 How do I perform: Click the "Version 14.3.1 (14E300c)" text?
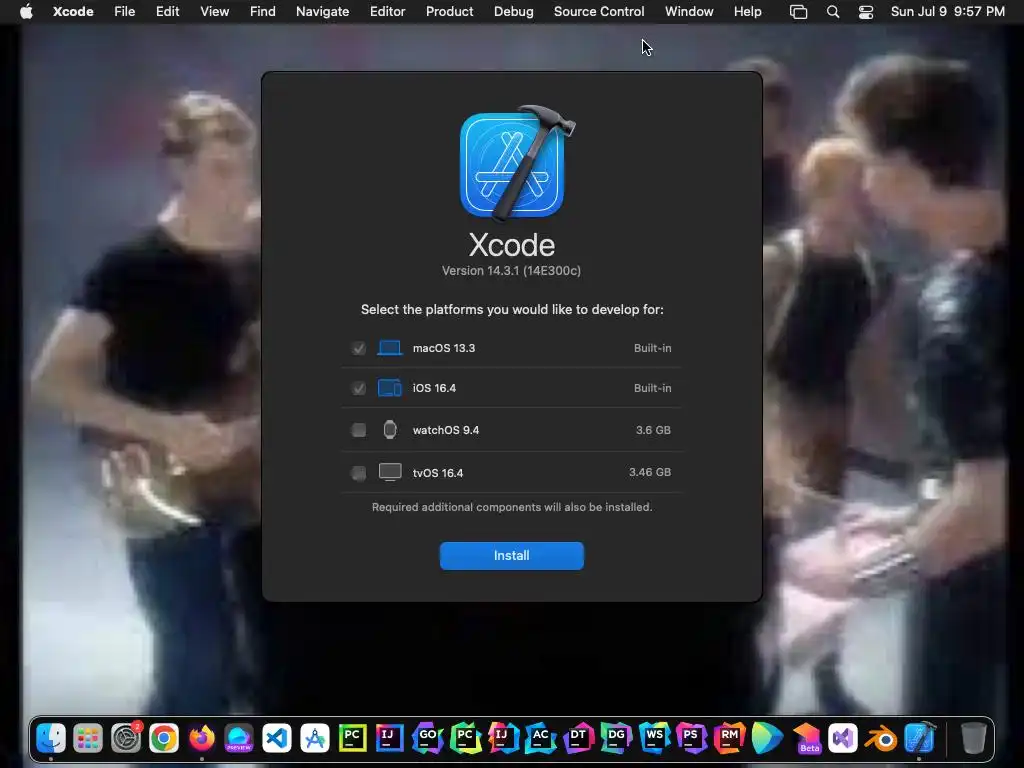[511, 270]
